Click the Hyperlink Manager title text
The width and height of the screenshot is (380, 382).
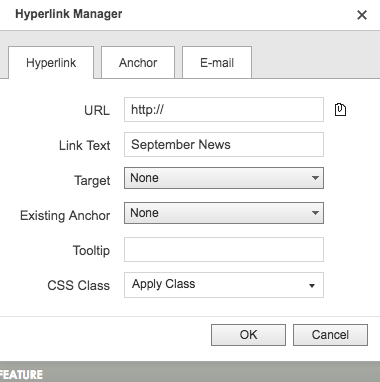tap(69, 14)
